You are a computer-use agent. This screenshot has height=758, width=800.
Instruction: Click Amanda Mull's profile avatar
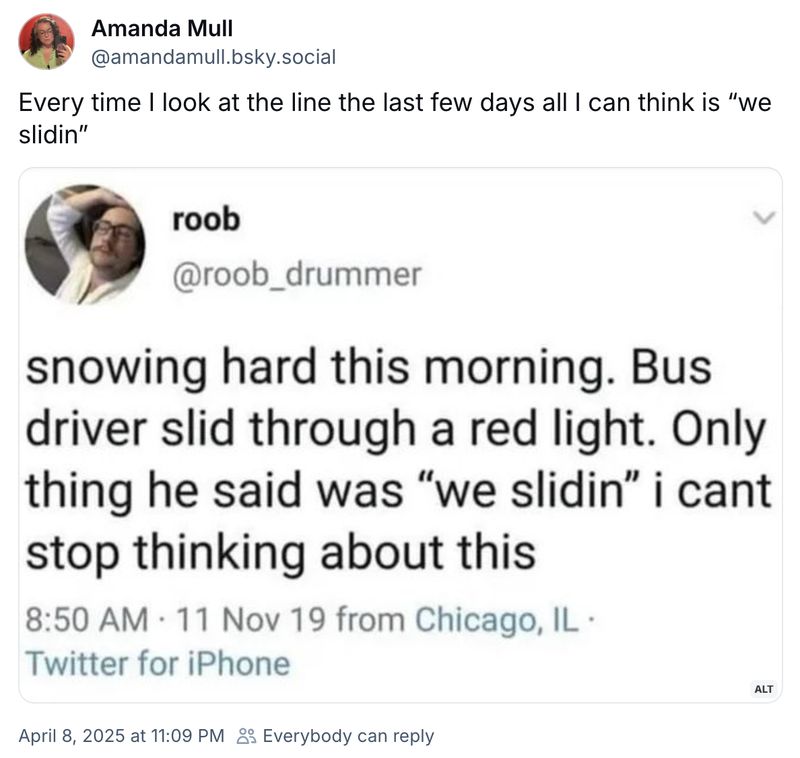tap(44, 42)
